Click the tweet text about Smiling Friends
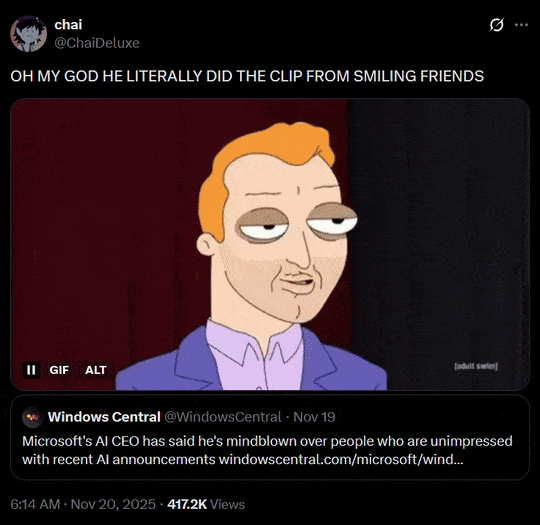This screenshot has height=525, width=540. [247, 76]
